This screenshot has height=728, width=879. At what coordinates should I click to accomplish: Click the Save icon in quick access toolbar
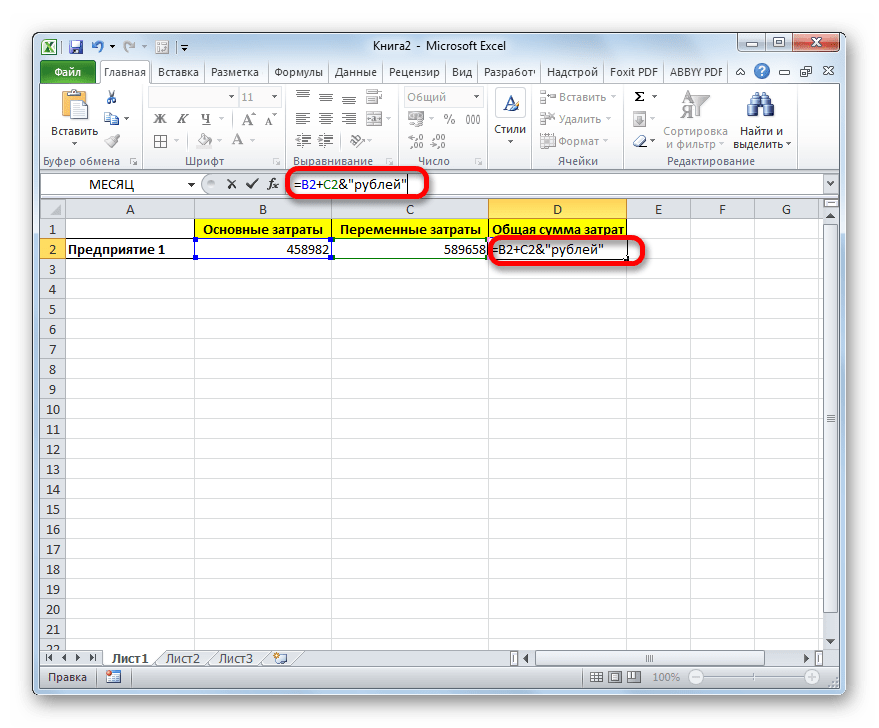76,47
